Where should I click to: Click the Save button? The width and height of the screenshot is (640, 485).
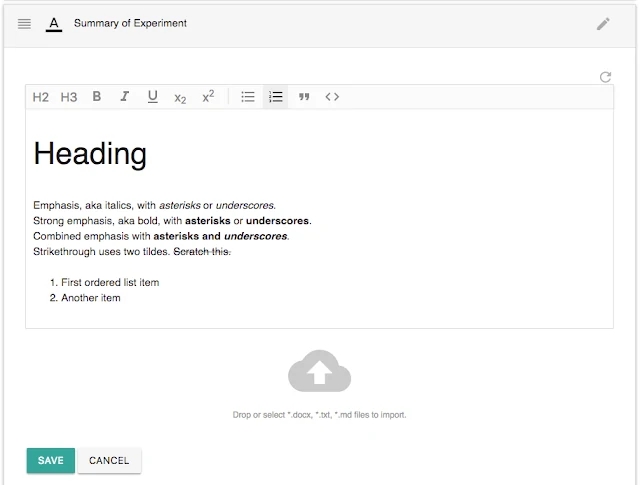click(50, 460)
